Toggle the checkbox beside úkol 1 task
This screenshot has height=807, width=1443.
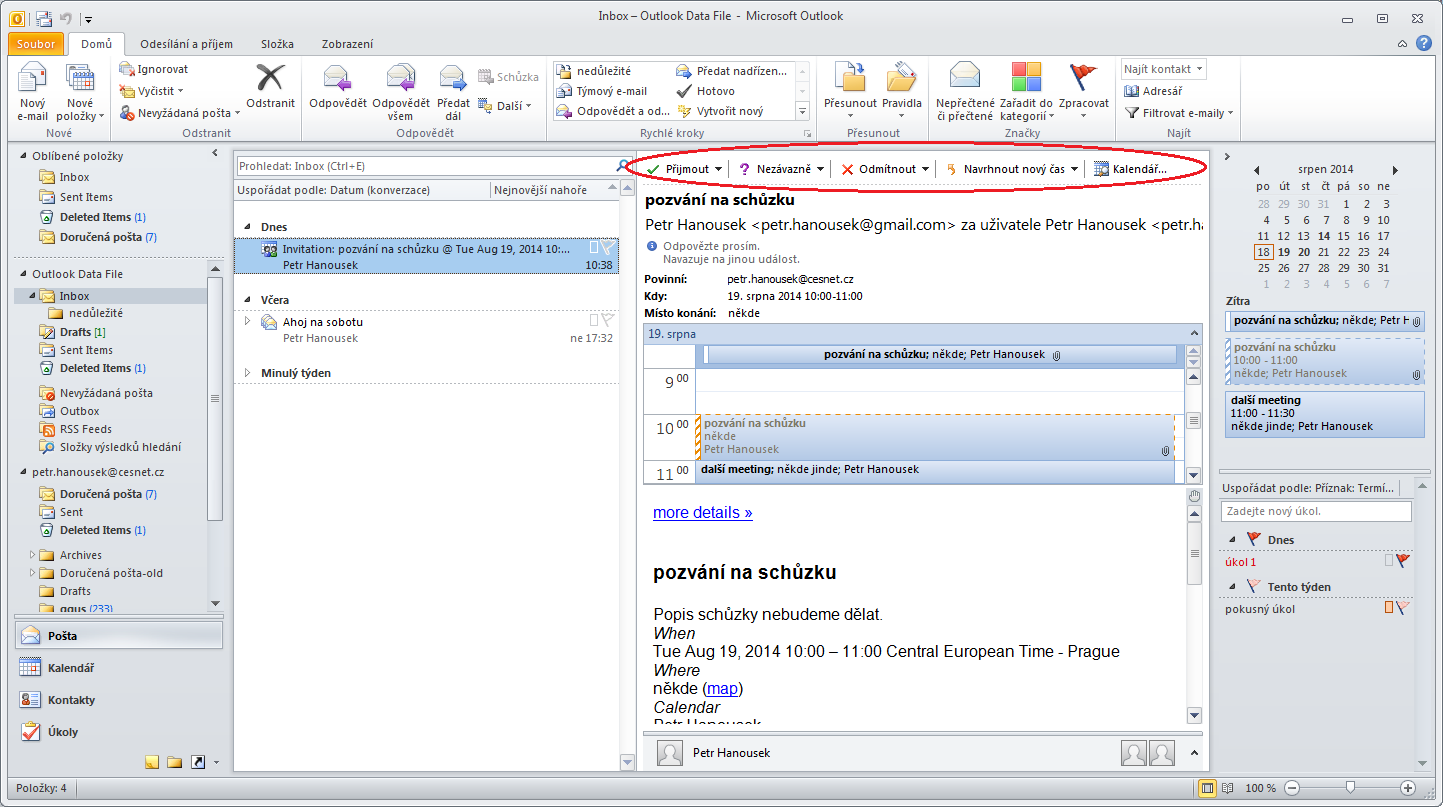coord(1388,561)
